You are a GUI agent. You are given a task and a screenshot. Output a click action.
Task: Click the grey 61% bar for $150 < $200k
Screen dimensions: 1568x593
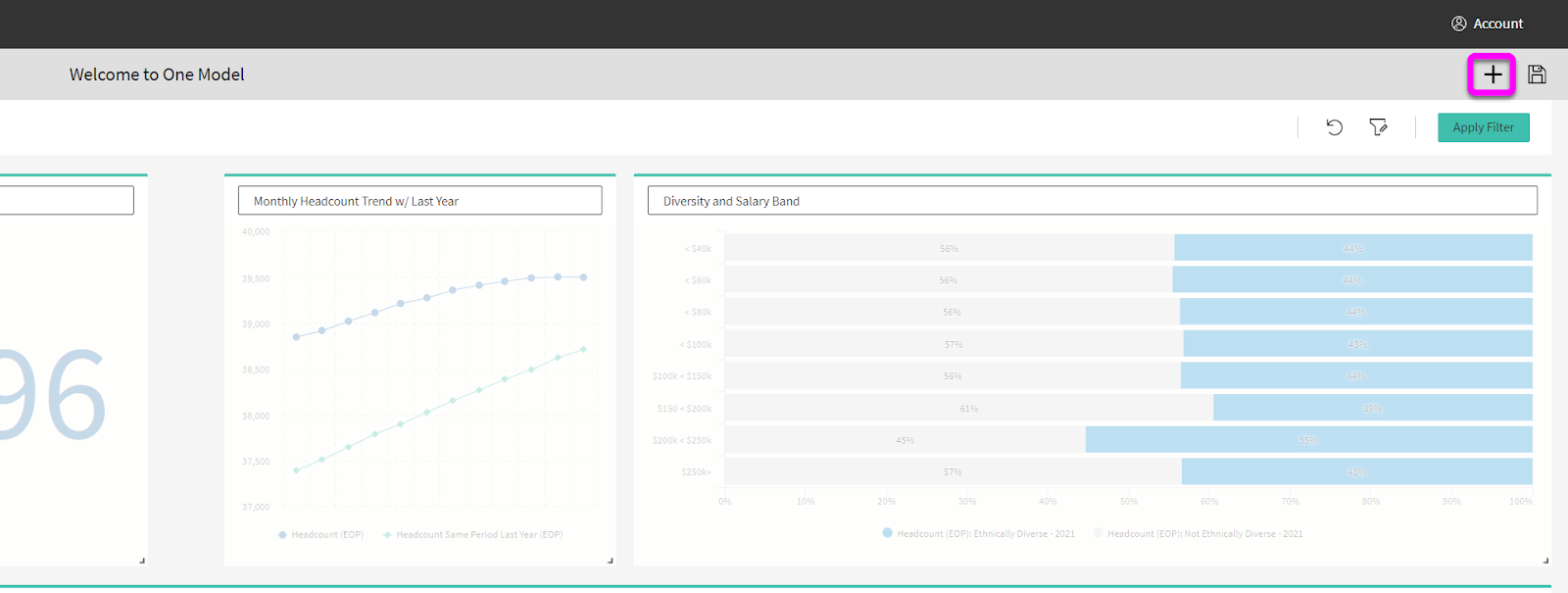click(968, 408)
